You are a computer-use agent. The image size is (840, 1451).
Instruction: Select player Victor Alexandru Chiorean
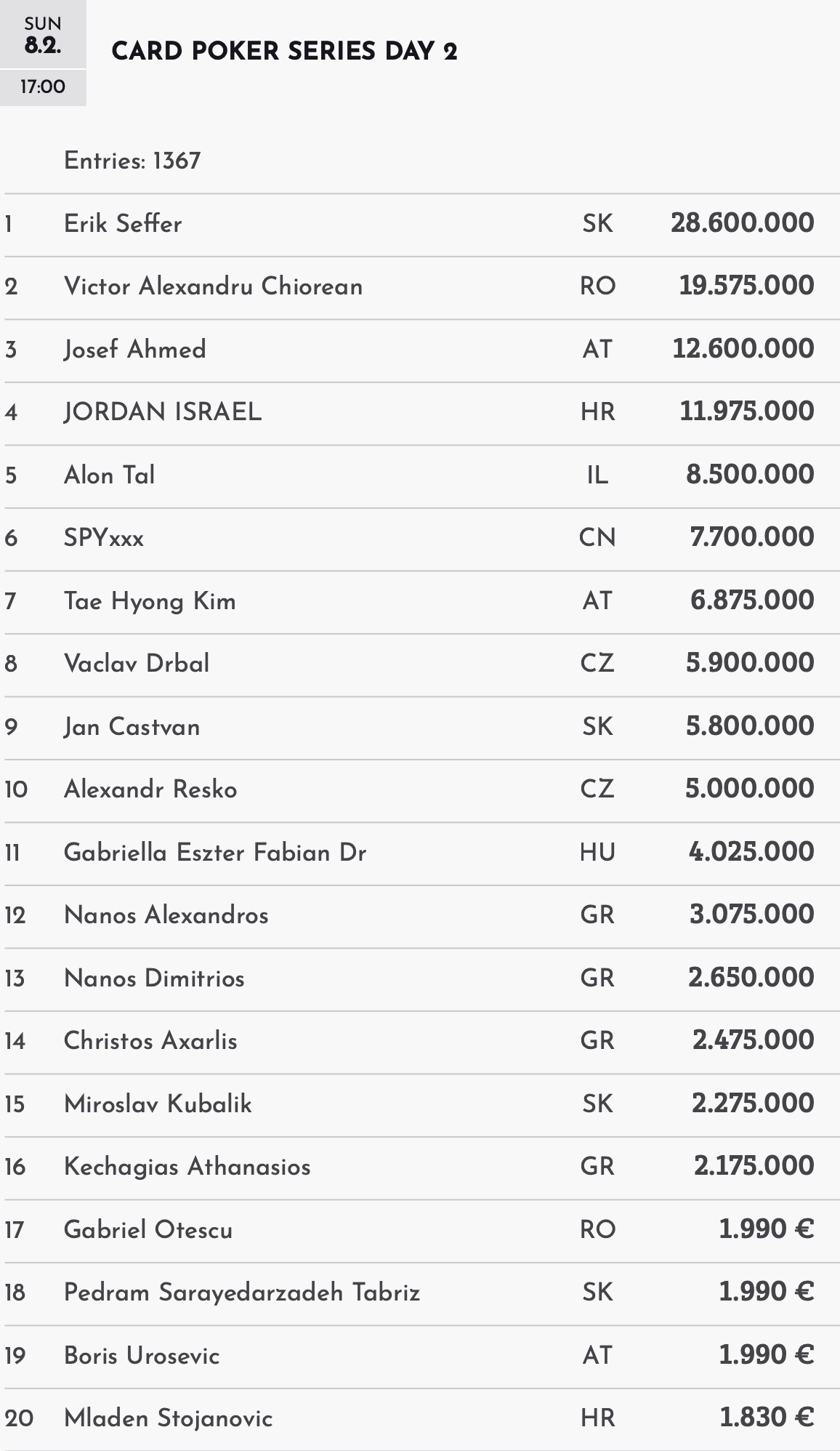[213, 286]
